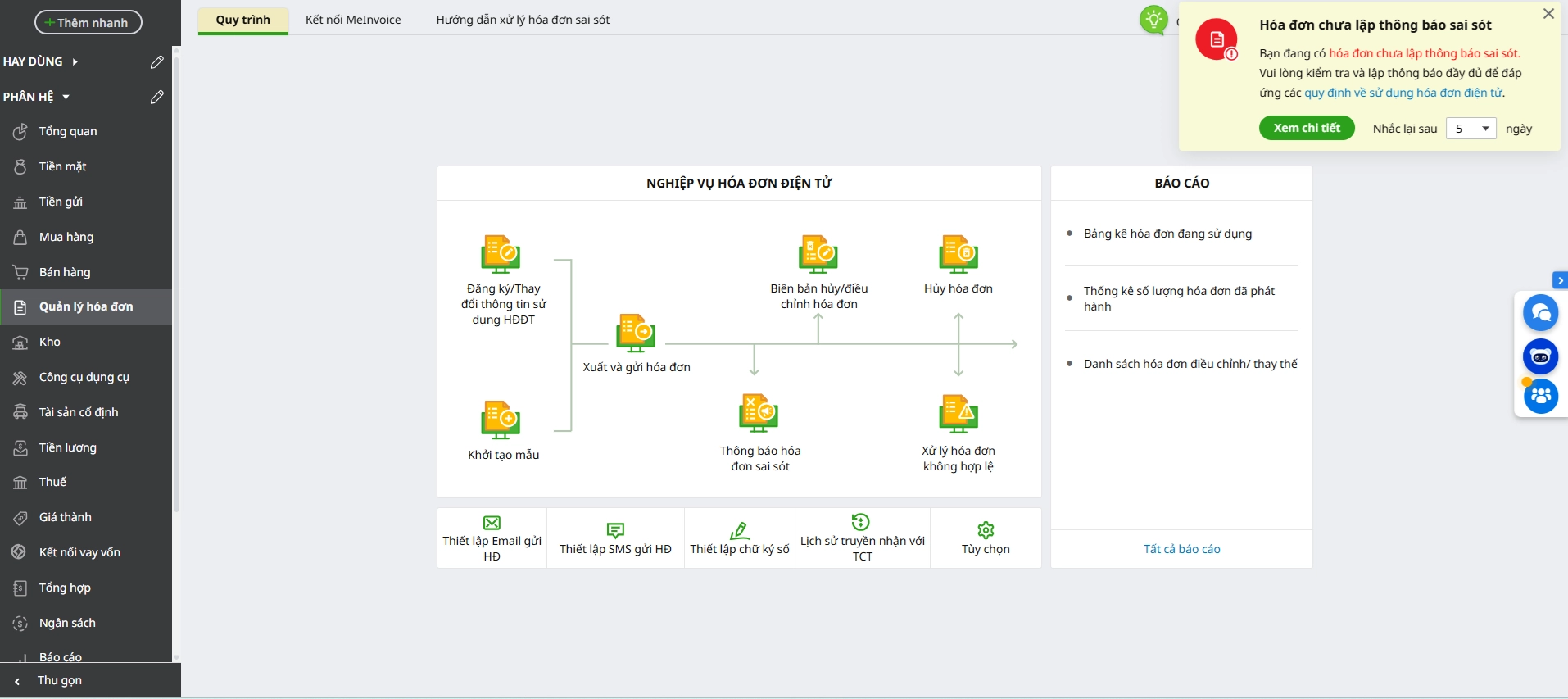Click the Khởi tạo mẫu icon

coord(501,420)
